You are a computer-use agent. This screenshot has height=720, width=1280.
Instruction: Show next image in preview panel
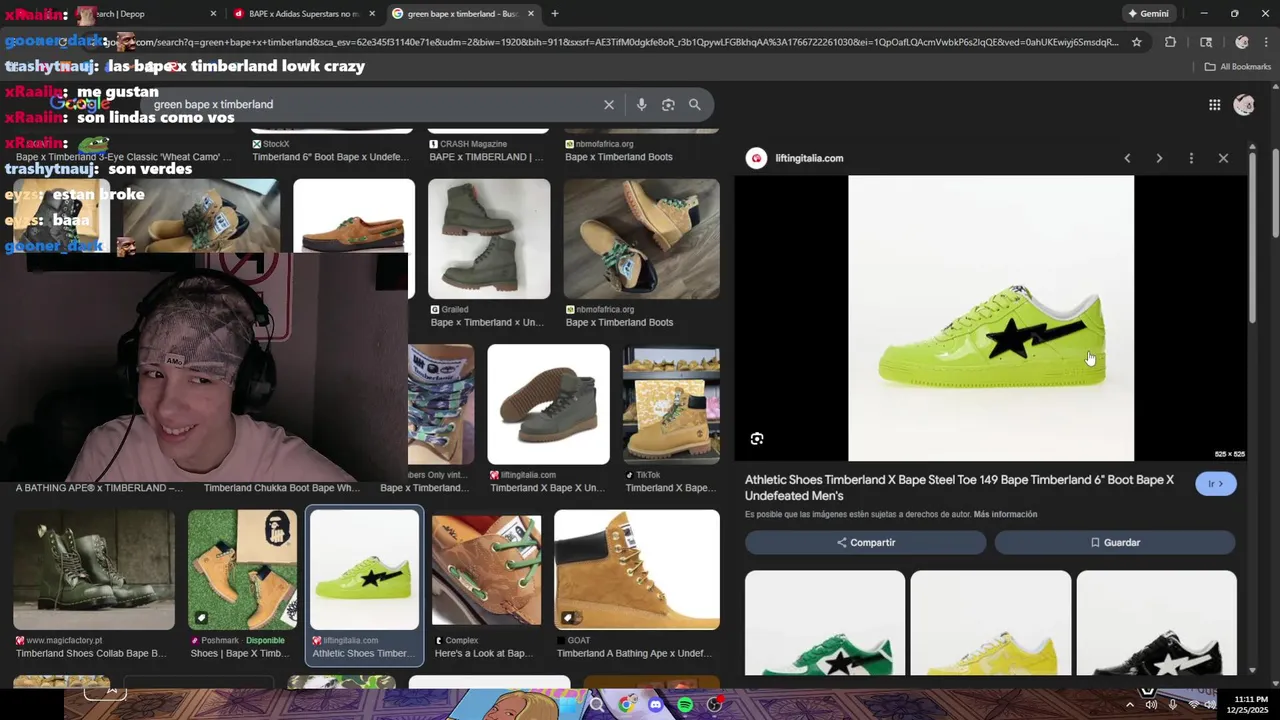tap(1159, 158)
